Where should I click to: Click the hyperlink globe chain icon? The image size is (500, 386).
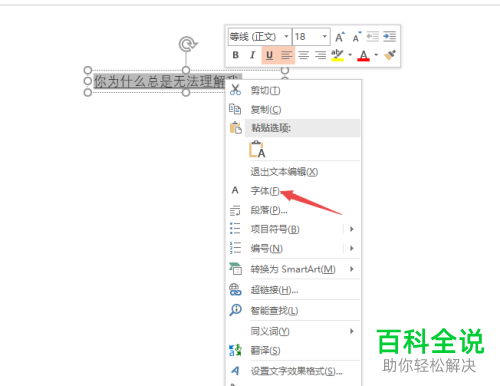coord(235,290)
